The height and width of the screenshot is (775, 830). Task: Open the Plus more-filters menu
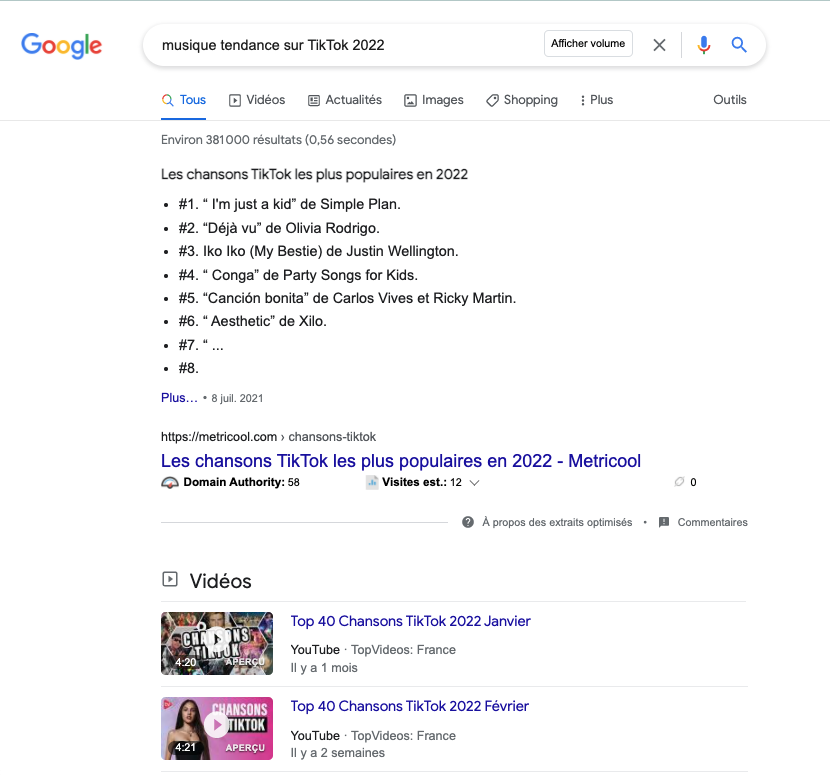click(x=597, y=100)
